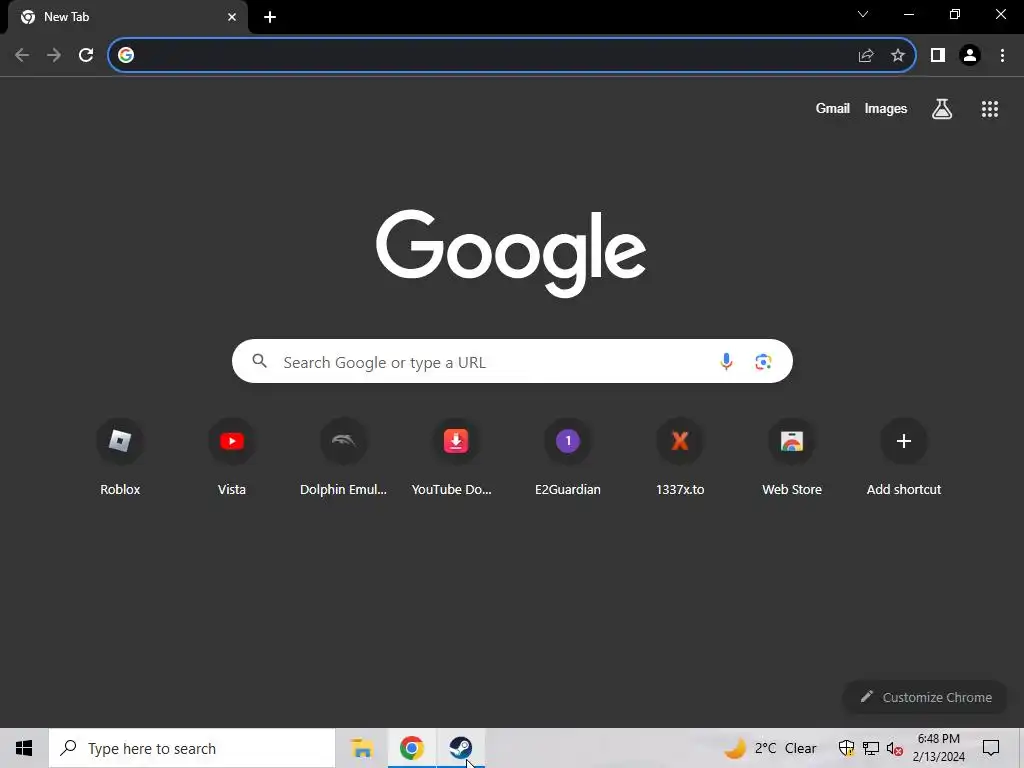The height and width of the screenshot is (768, 1024).
Task: Open the Search Labs flask icon
Action: click(942, 108)
